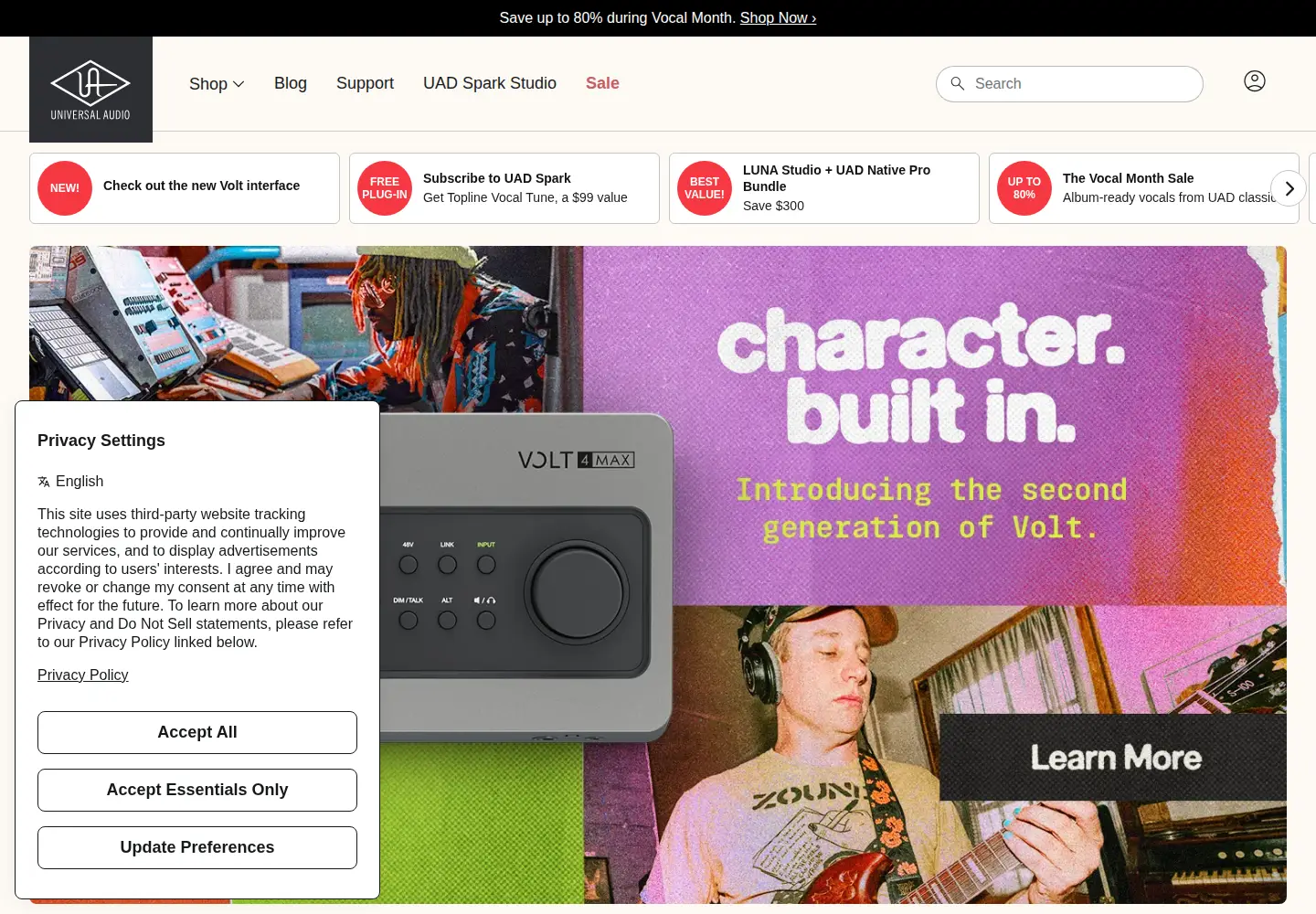
Task: Click 'Introducing the second generation of Volt.' text
Action: [931, 509]
